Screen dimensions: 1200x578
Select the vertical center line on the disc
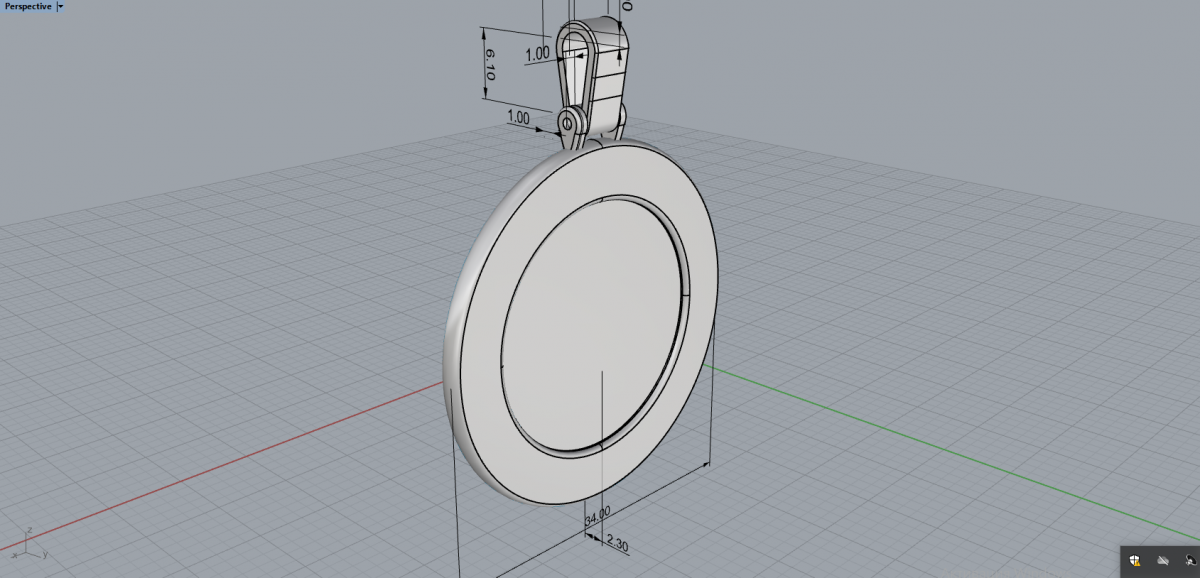(x=601, y=420)
